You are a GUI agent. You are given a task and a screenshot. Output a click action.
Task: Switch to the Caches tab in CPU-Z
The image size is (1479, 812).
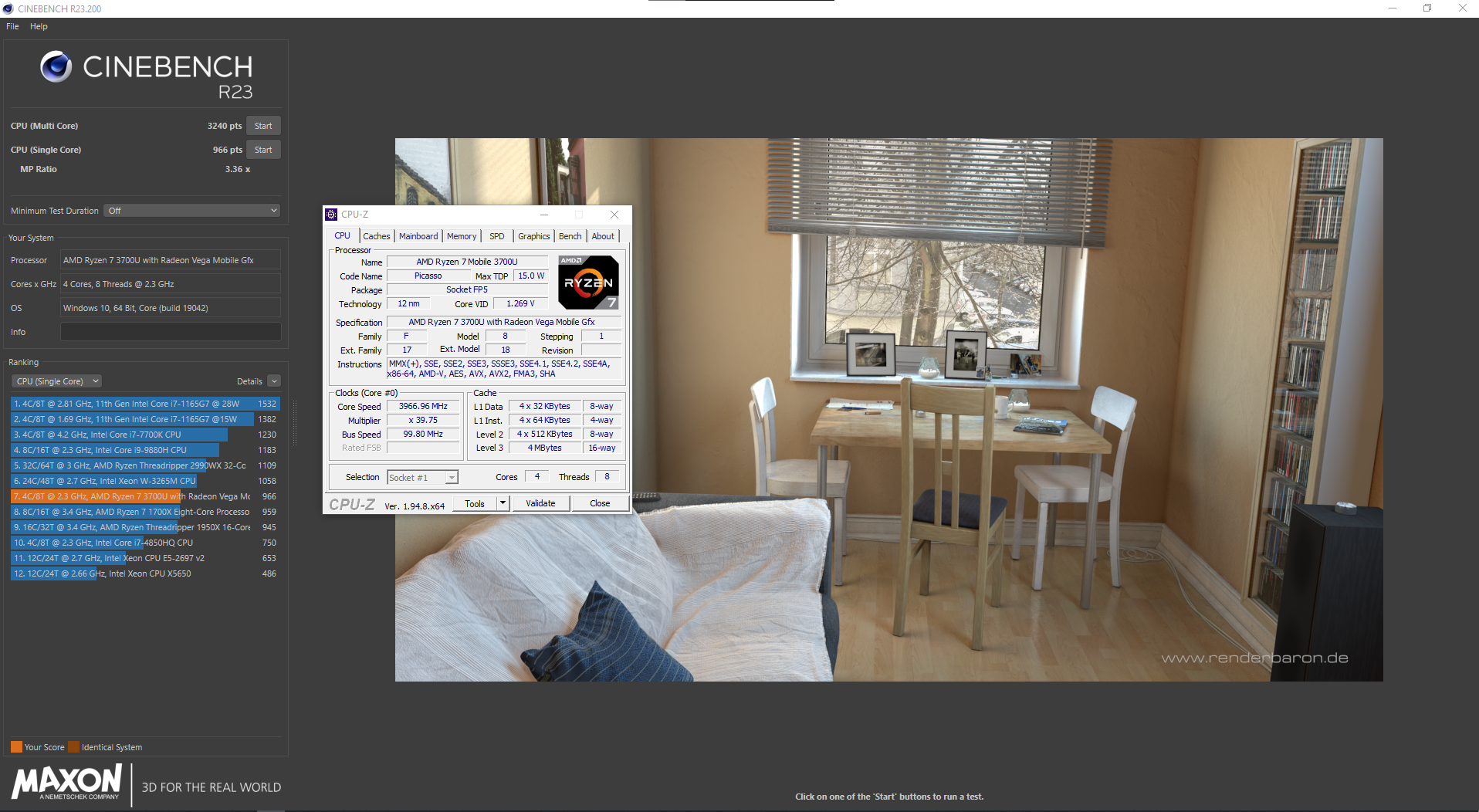click(377, 236)
